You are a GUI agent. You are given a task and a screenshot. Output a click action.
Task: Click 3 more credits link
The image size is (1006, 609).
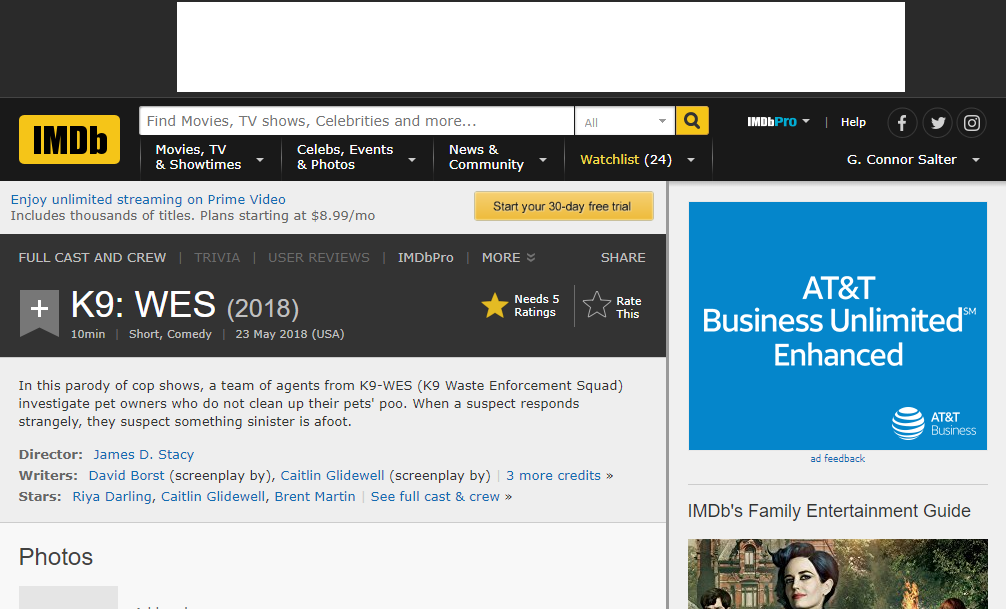[553, 476]
